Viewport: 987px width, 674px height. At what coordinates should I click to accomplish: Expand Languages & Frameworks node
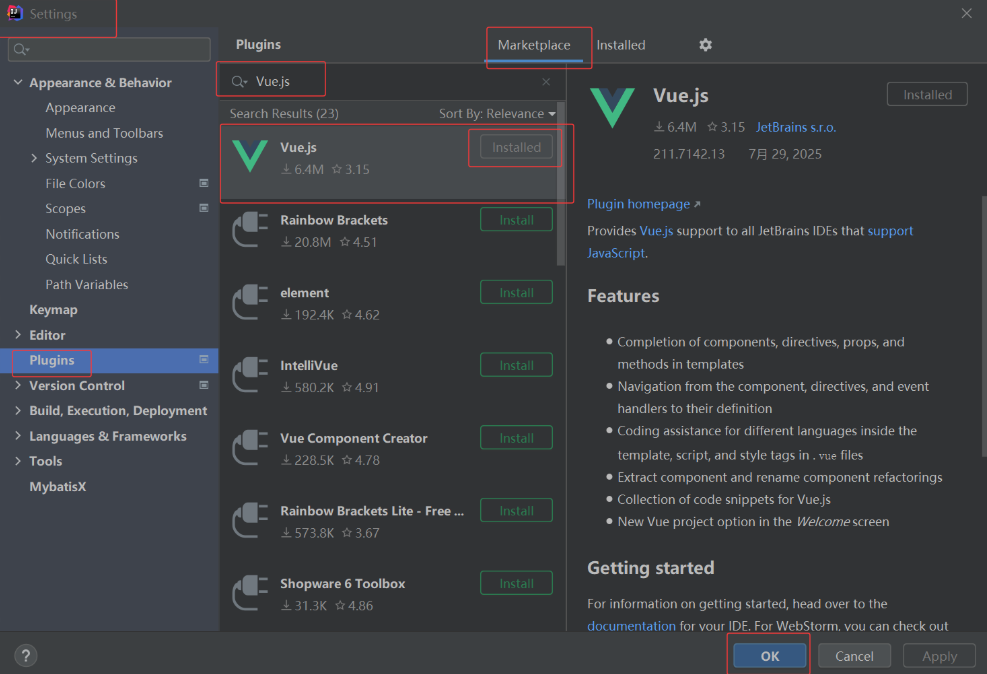[18, 435]
